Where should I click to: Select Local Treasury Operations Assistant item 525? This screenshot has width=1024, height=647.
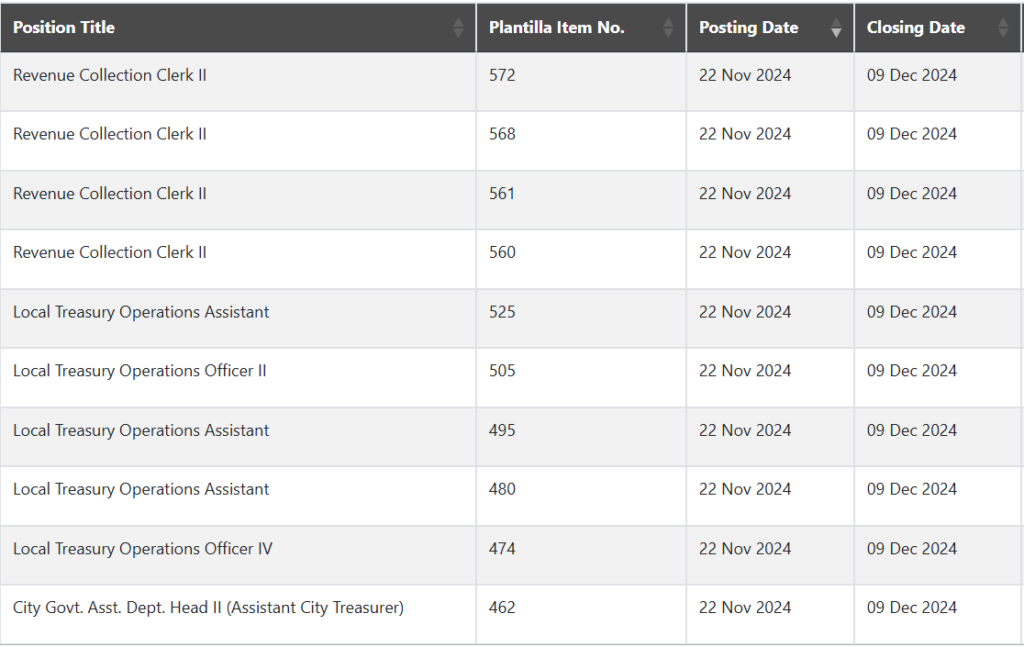pyautogui.click(x=141, y=312)
